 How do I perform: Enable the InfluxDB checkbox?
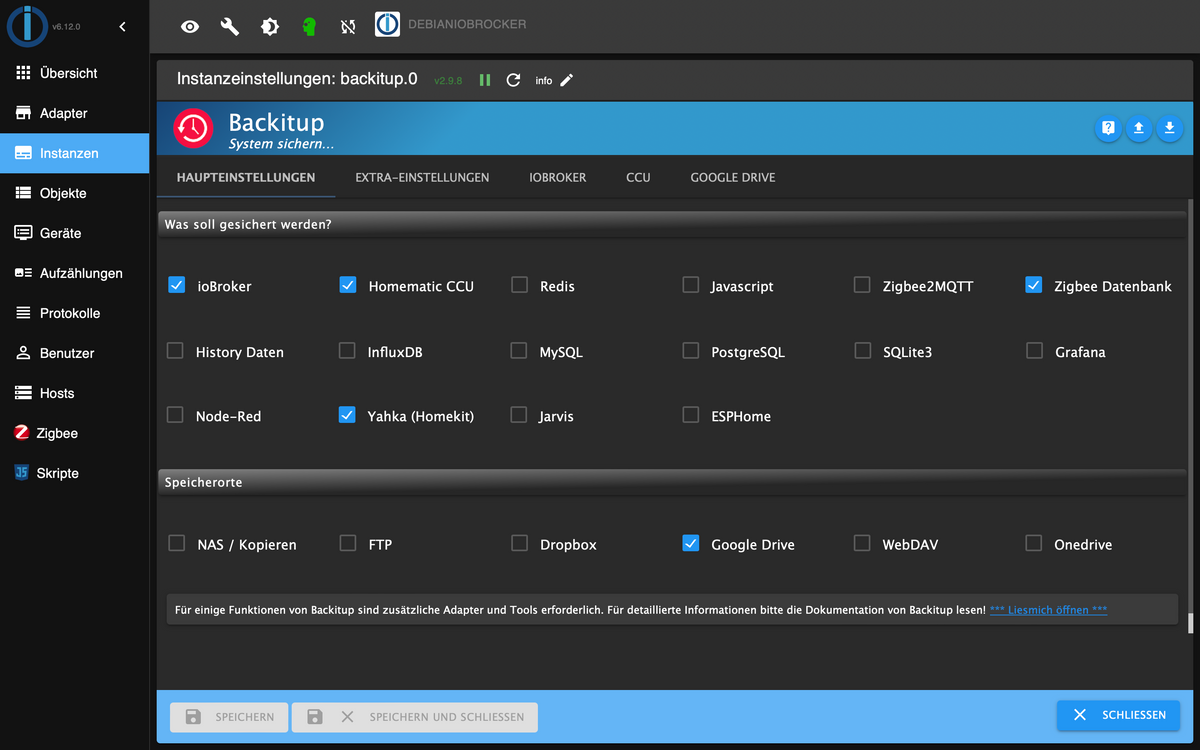click(347, 351)
